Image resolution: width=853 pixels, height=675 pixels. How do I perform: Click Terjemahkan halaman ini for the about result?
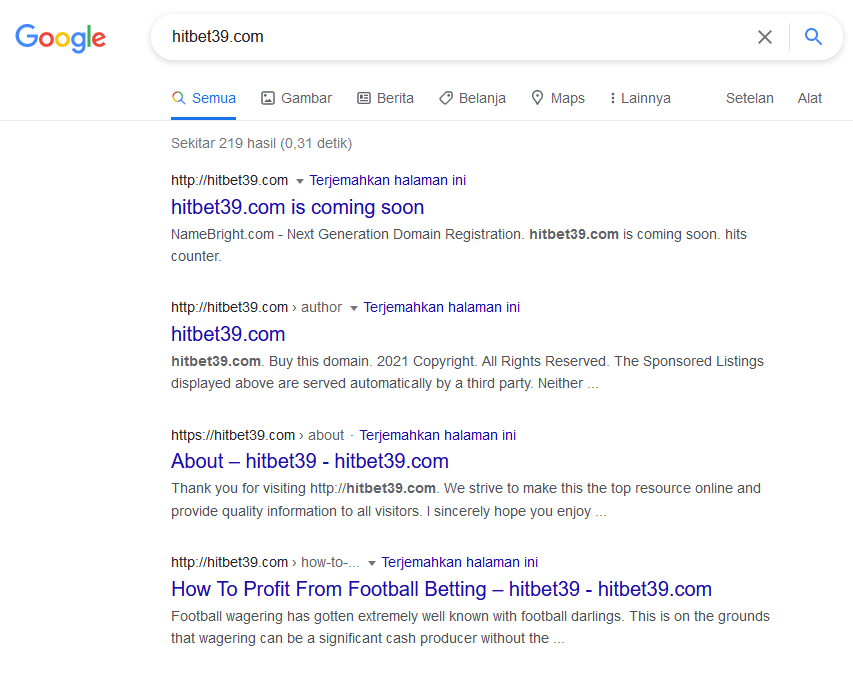coord(437,435)
